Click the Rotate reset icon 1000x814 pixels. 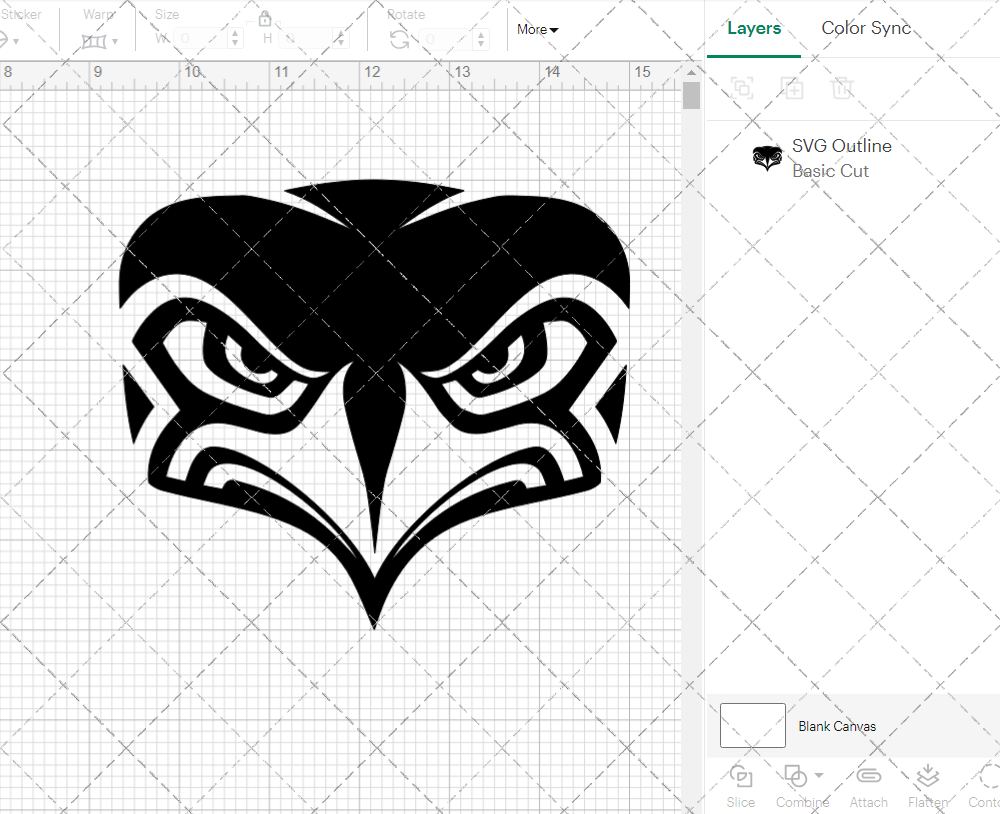point(397,40)
